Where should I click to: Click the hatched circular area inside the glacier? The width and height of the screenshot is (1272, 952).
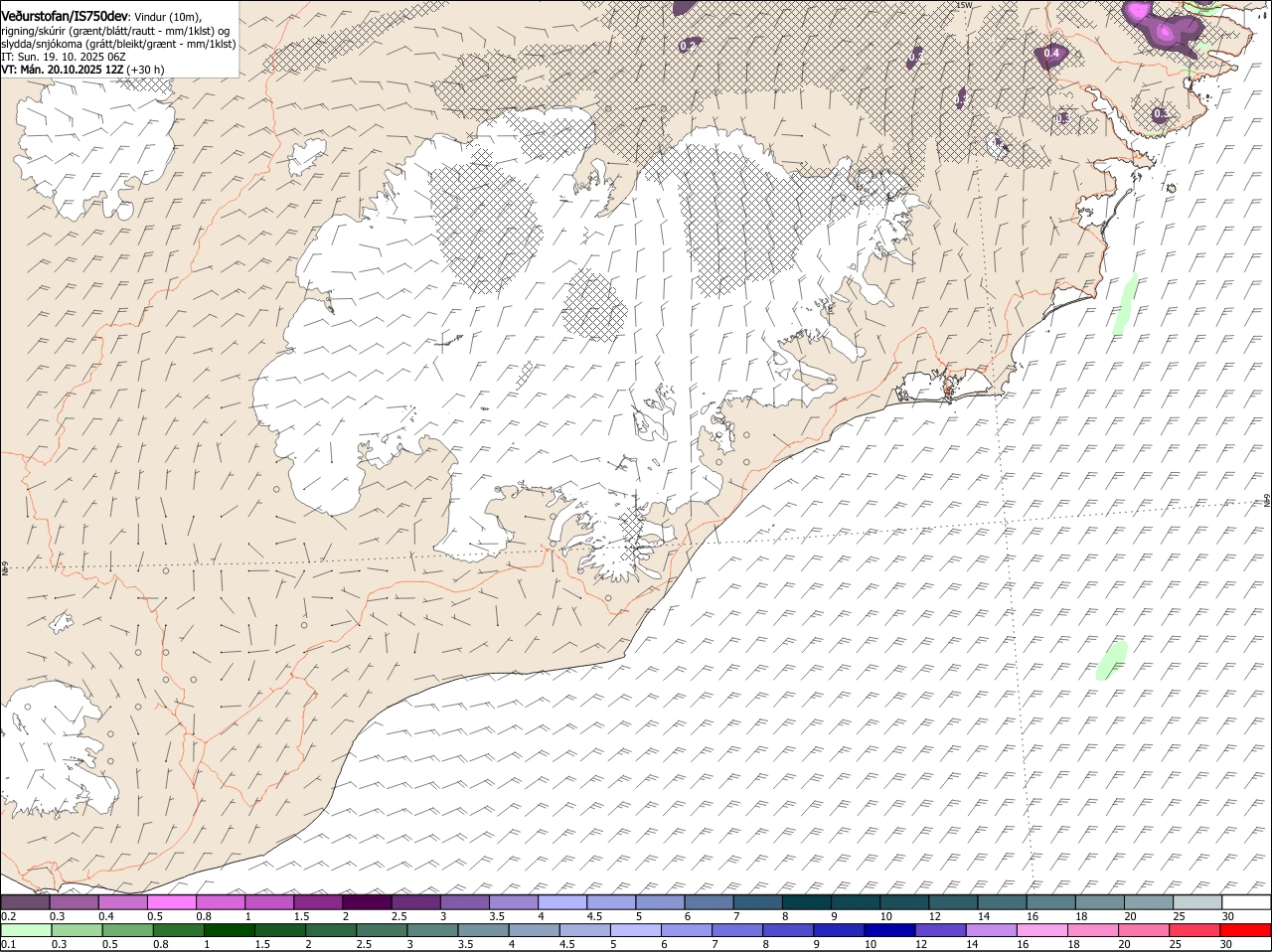point(594,306)
